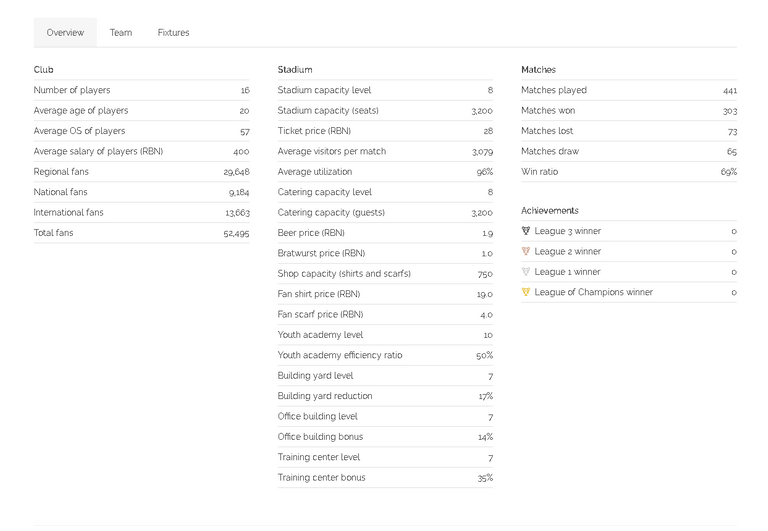Click the Ticket price (RBN) label
The width and height of the screenshot is (768, 531).
[314, 131]
